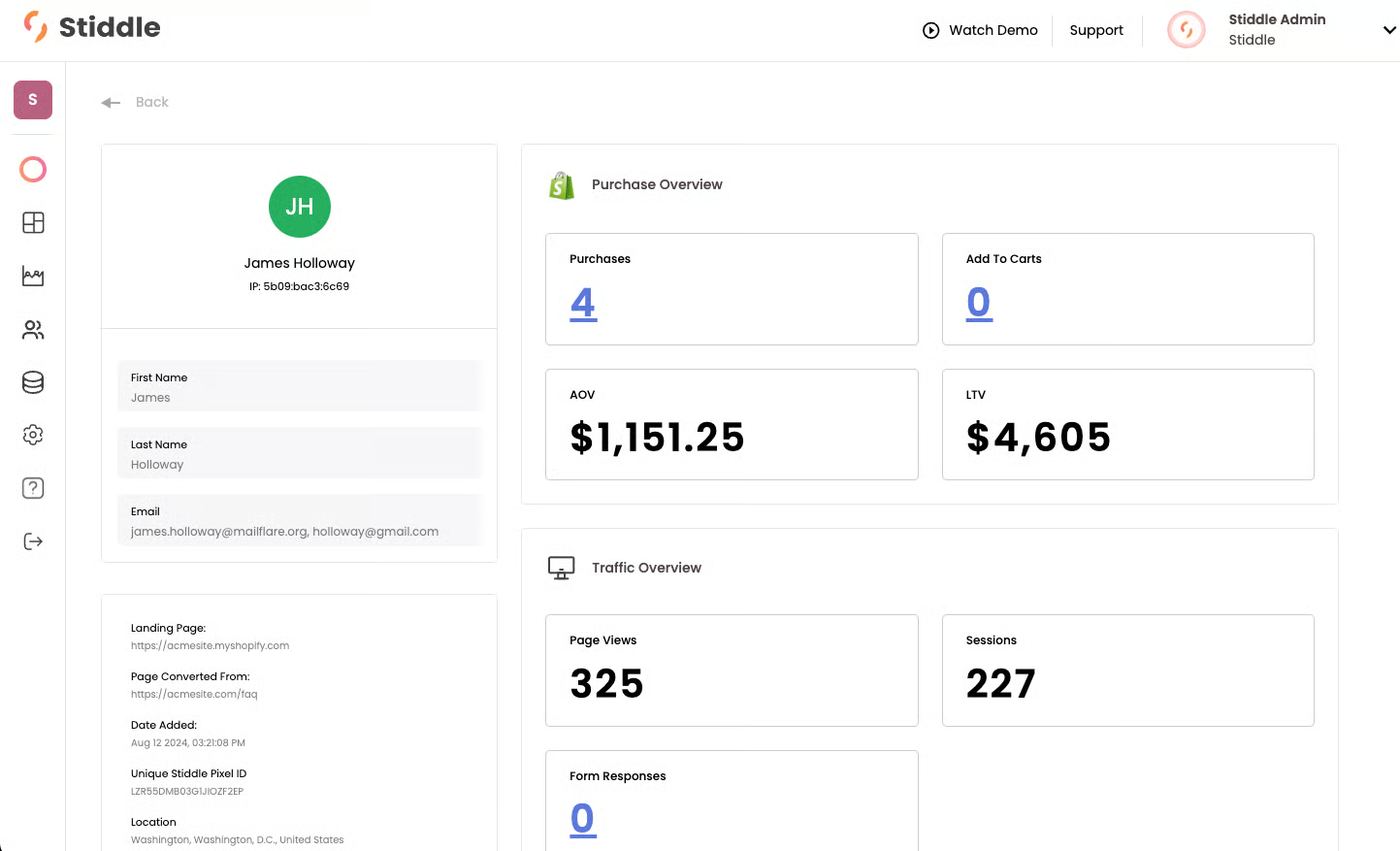Screen dimensions: 1400x851
Task: Click the Sessions value 227
Action: pyautogui.click(x=1001, y=684)
